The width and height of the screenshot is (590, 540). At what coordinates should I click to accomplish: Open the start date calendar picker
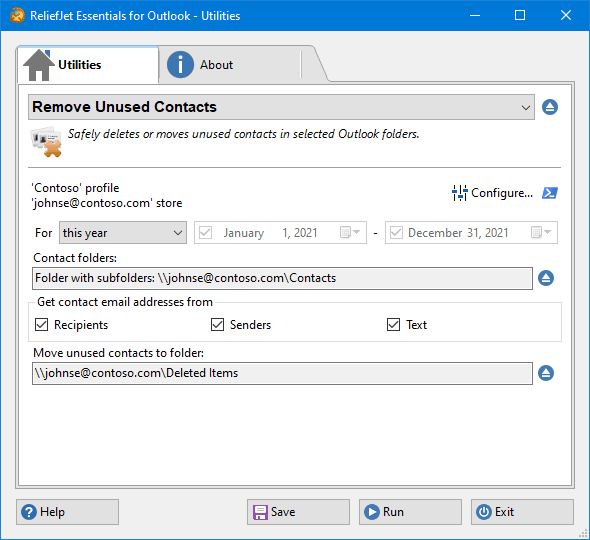click(350, 232)
